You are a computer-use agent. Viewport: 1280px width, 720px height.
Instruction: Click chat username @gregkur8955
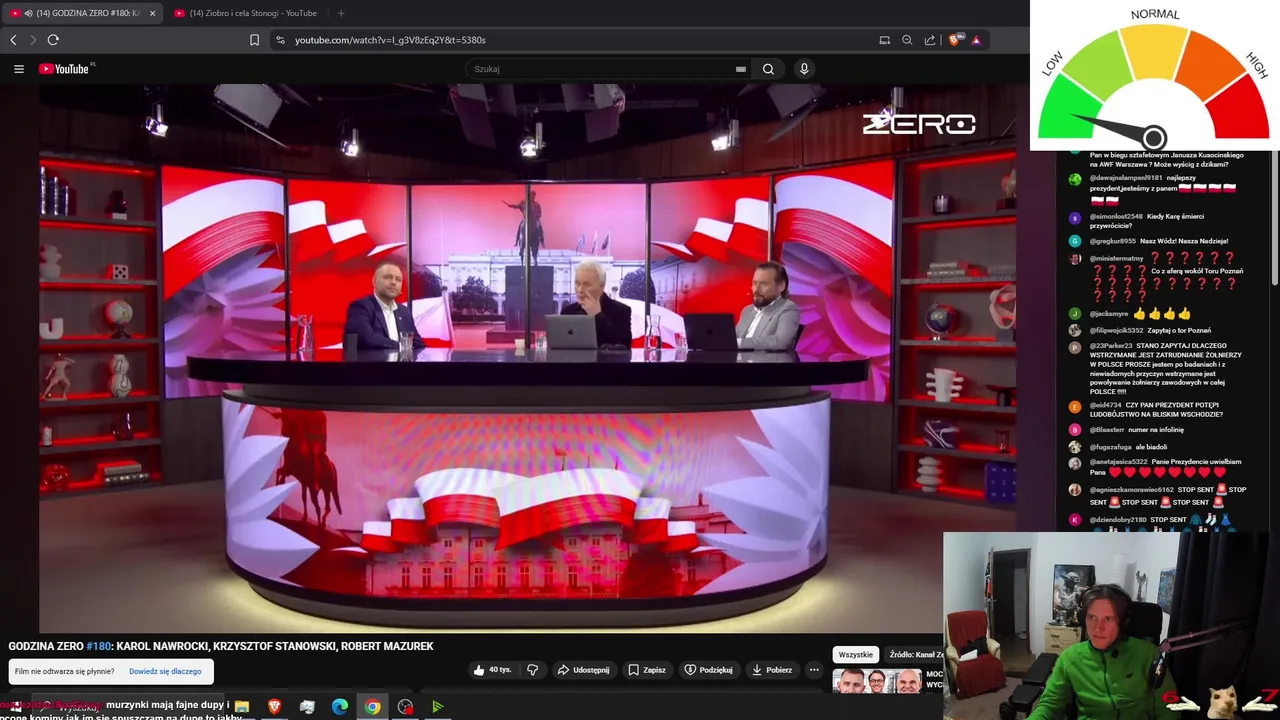1113,241
